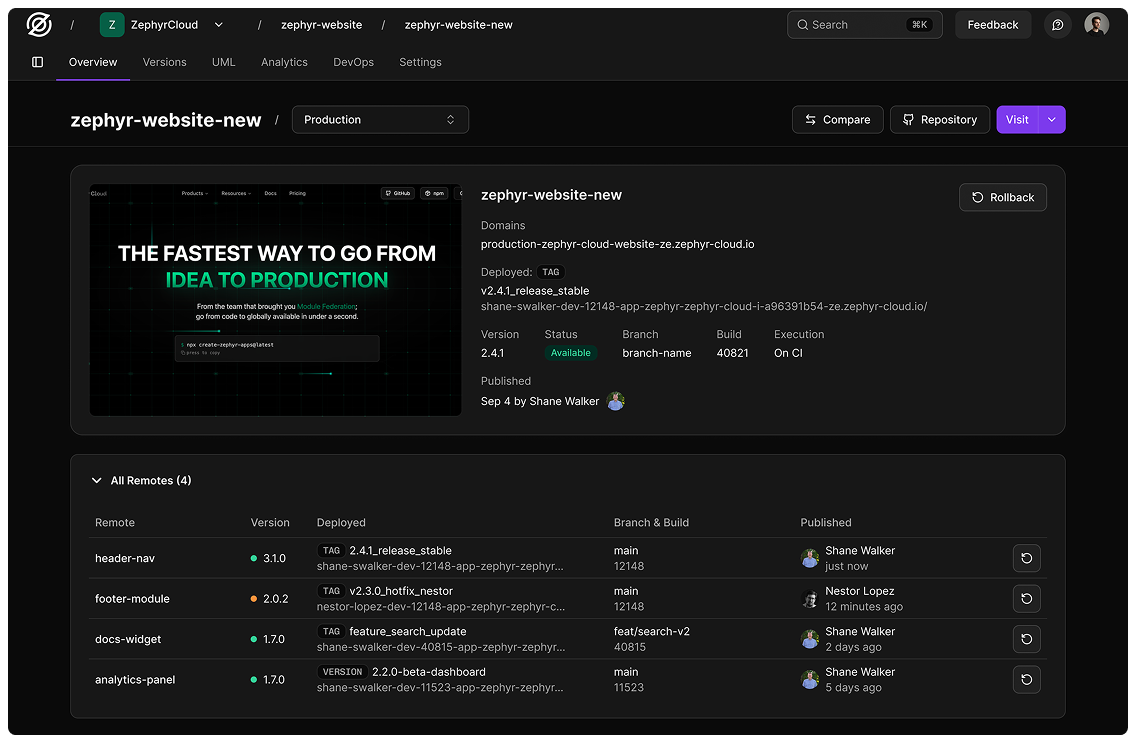The image size is (1136, 744).
Task: Go to the Analytics tab
Action: coord(284,62)
